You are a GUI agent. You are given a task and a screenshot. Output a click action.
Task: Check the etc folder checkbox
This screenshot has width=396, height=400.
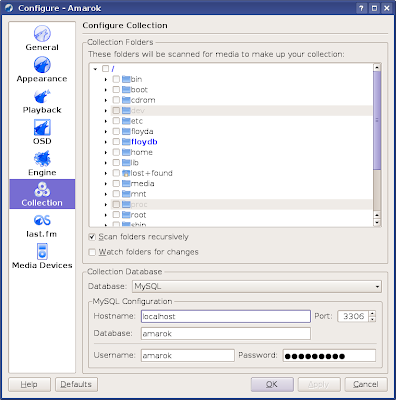pos(116,121)
